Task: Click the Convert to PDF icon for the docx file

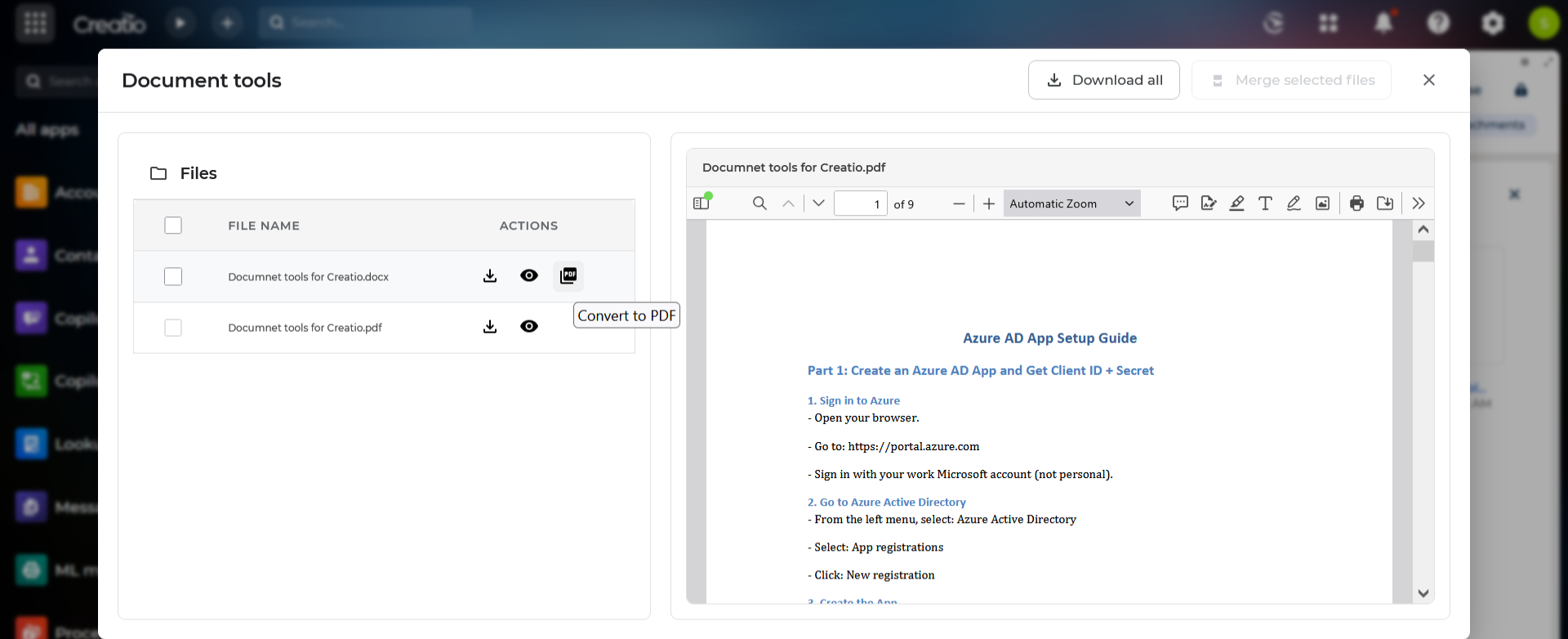Action: click(x=568, y=276)
